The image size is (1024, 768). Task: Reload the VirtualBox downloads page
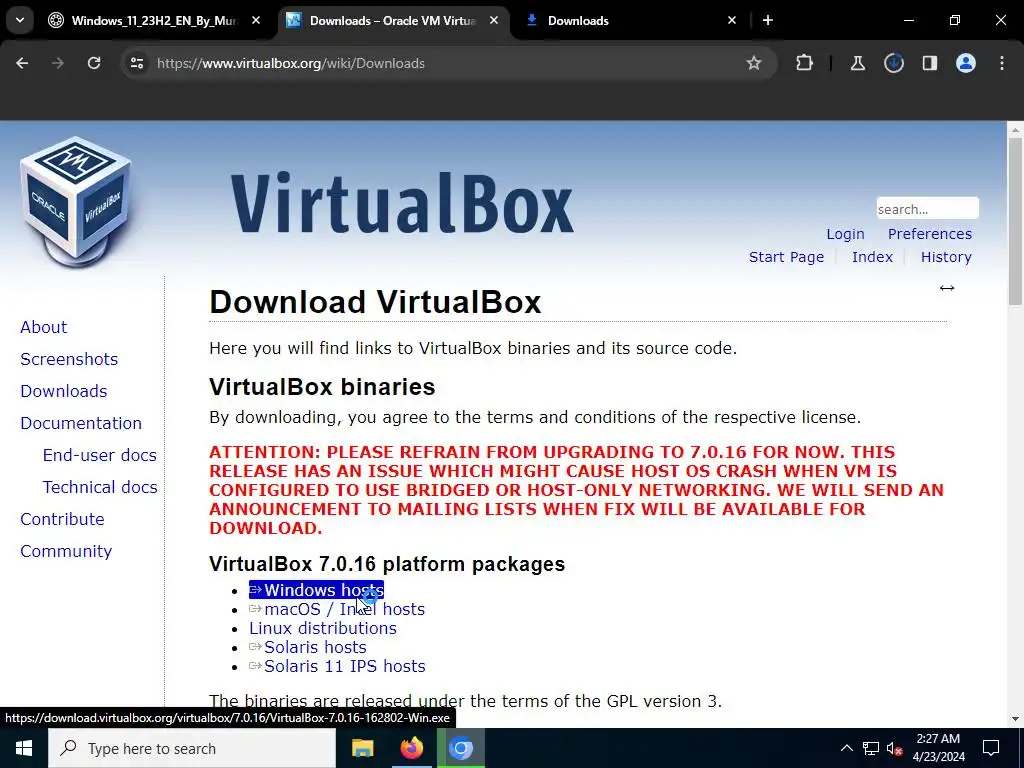tap(94, 63)
